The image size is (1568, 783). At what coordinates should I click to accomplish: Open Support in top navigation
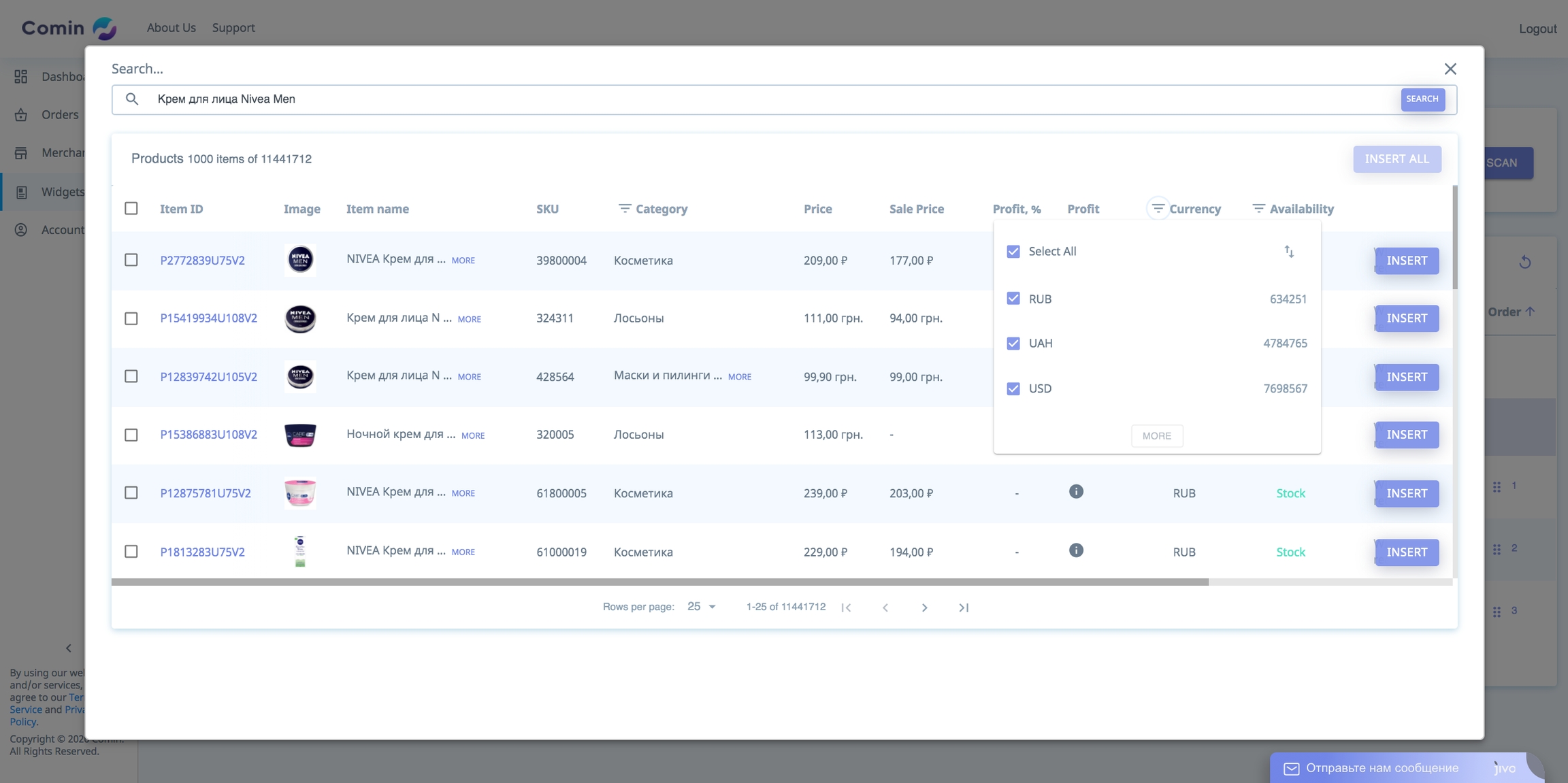coord(233,28)
